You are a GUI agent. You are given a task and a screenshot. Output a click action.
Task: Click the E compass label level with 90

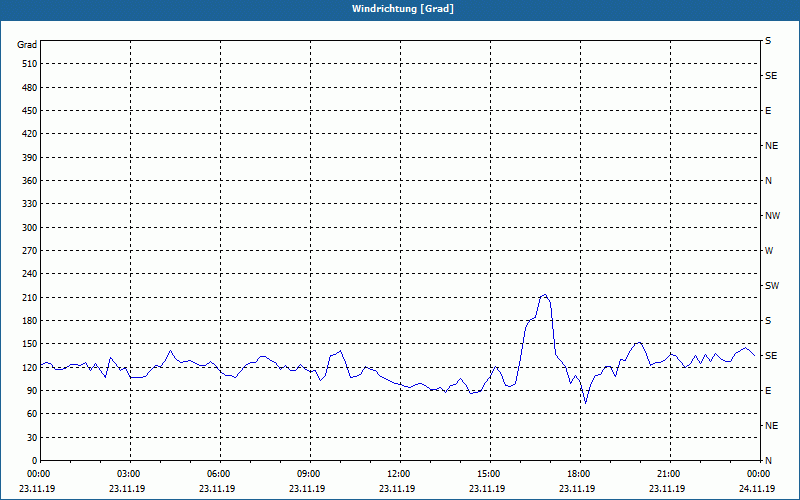tap(768, 391)
